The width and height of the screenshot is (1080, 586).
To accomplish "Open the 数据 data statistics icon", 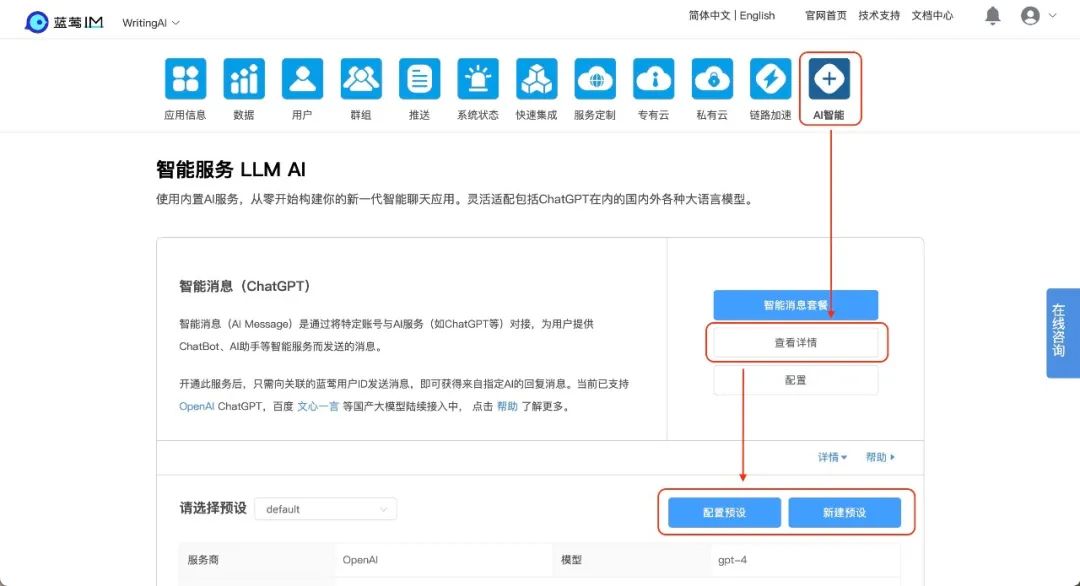I will [244, 79].
